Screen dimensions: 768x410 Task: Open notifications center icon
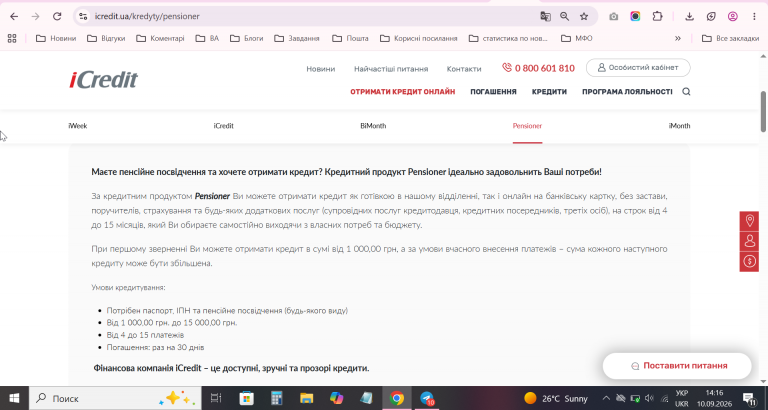coord(749,398)
